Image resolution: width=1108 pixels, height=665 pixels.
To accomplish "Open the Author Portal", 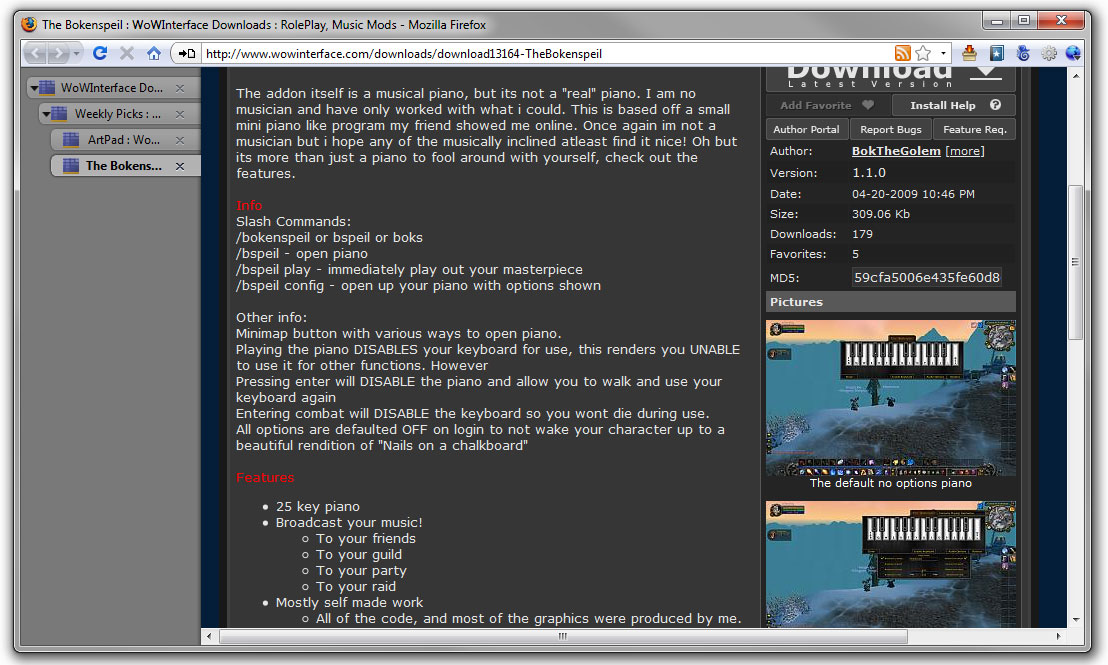I will coord(806,129).
